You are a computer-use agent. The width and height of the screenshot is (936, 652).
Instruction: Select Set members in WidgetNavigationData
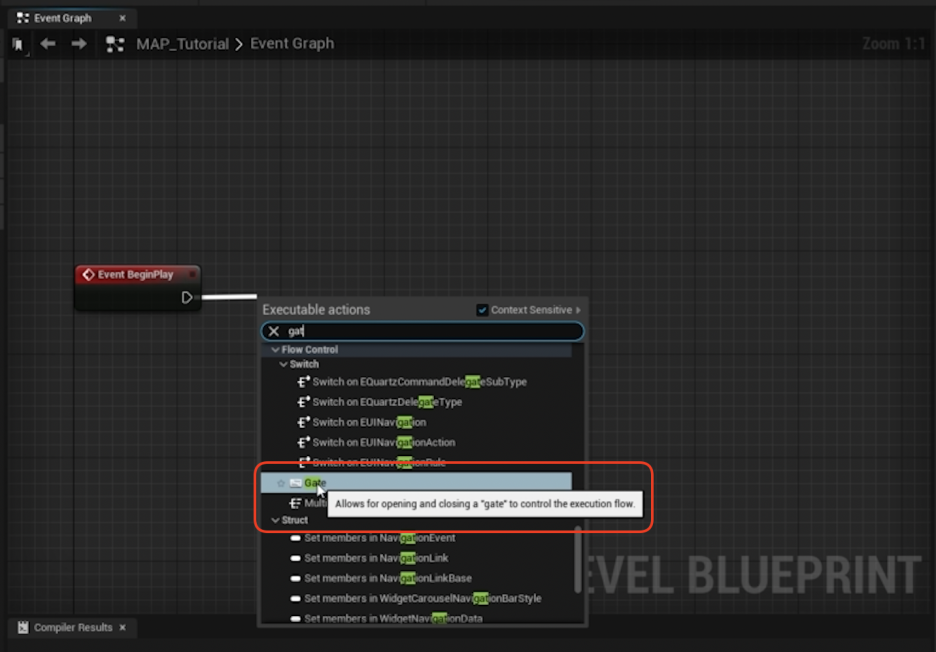[393, 619]
